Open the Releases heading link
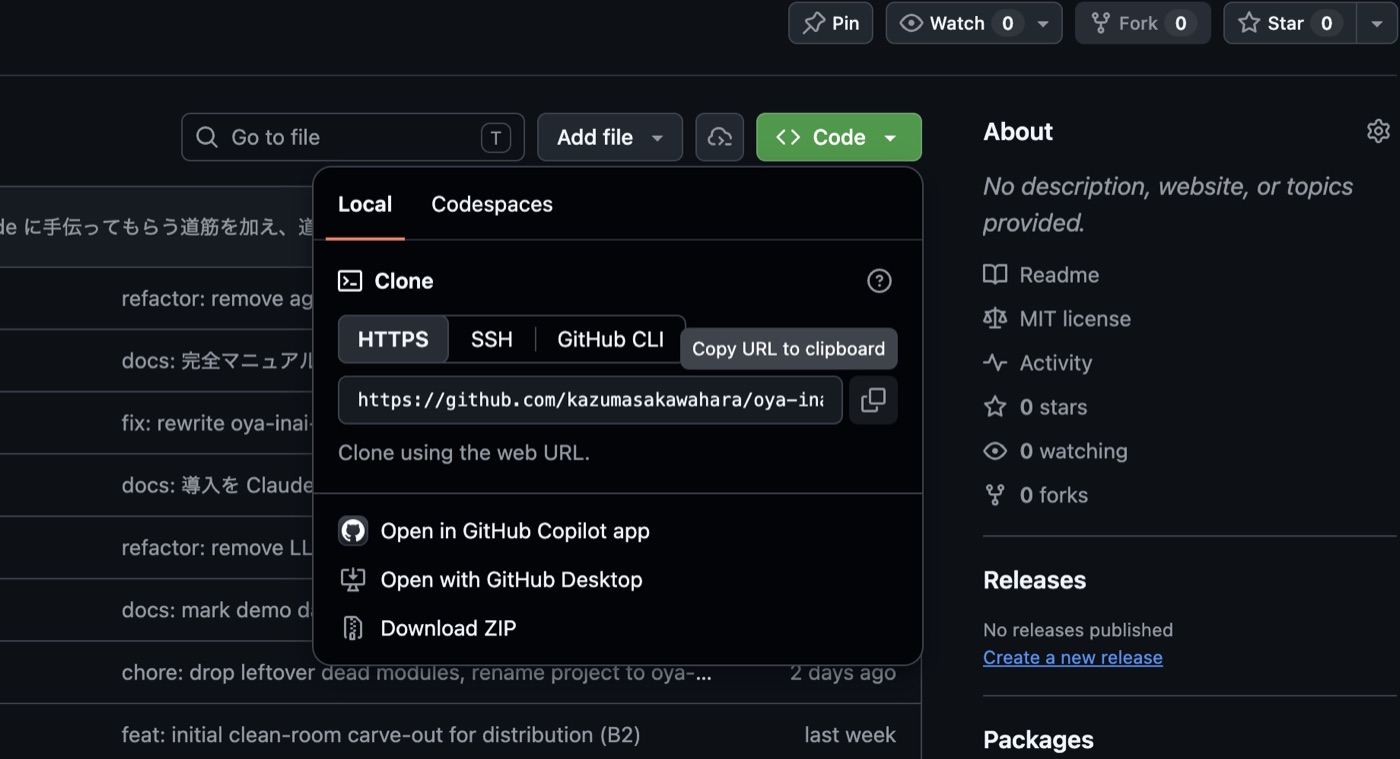Image resolution: width=1400 pixels, height=759 pixels. pos(1034,580)
